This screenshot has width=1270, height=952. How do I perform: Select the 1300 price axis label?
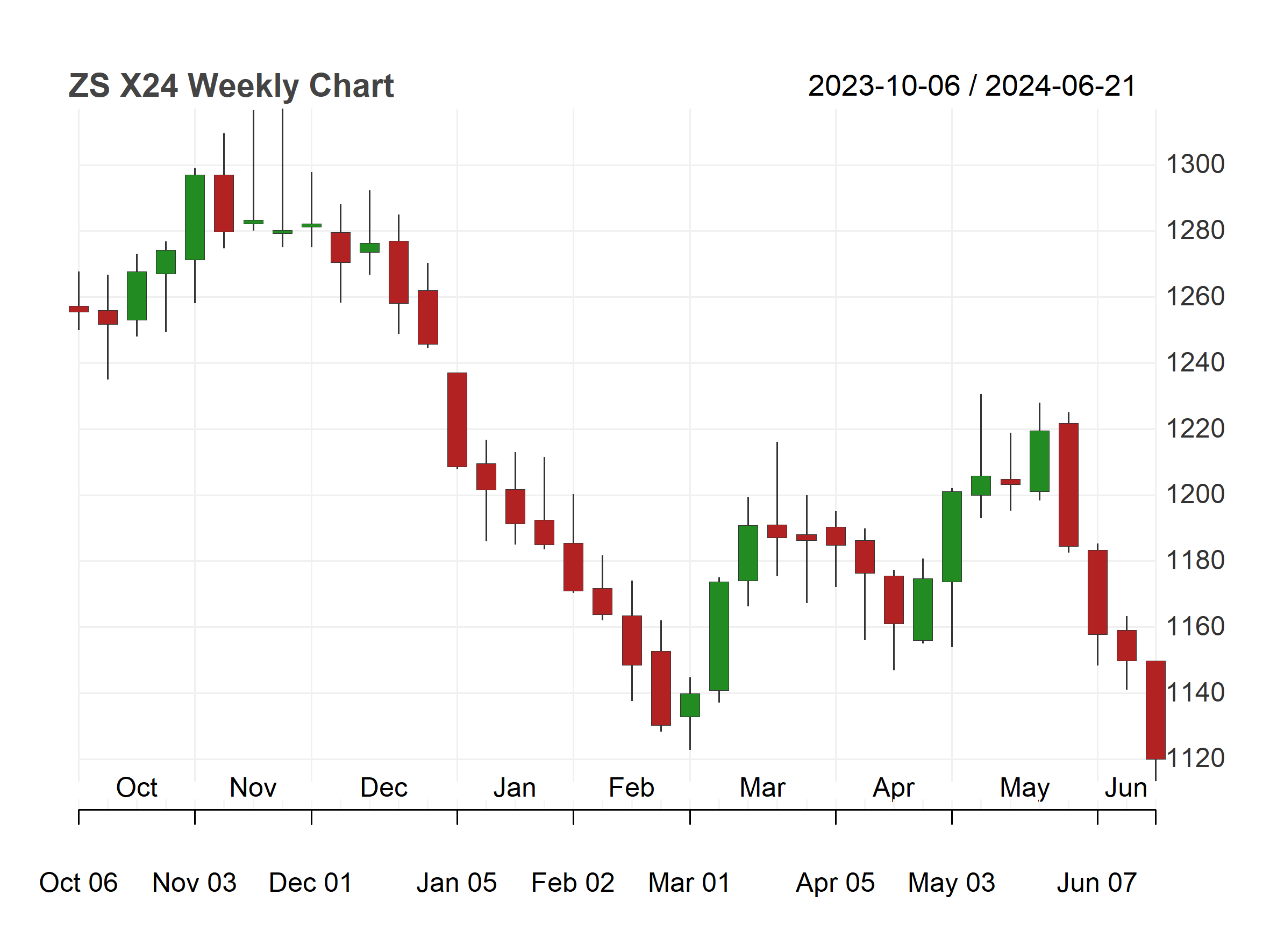click(x=1195, y=164)
